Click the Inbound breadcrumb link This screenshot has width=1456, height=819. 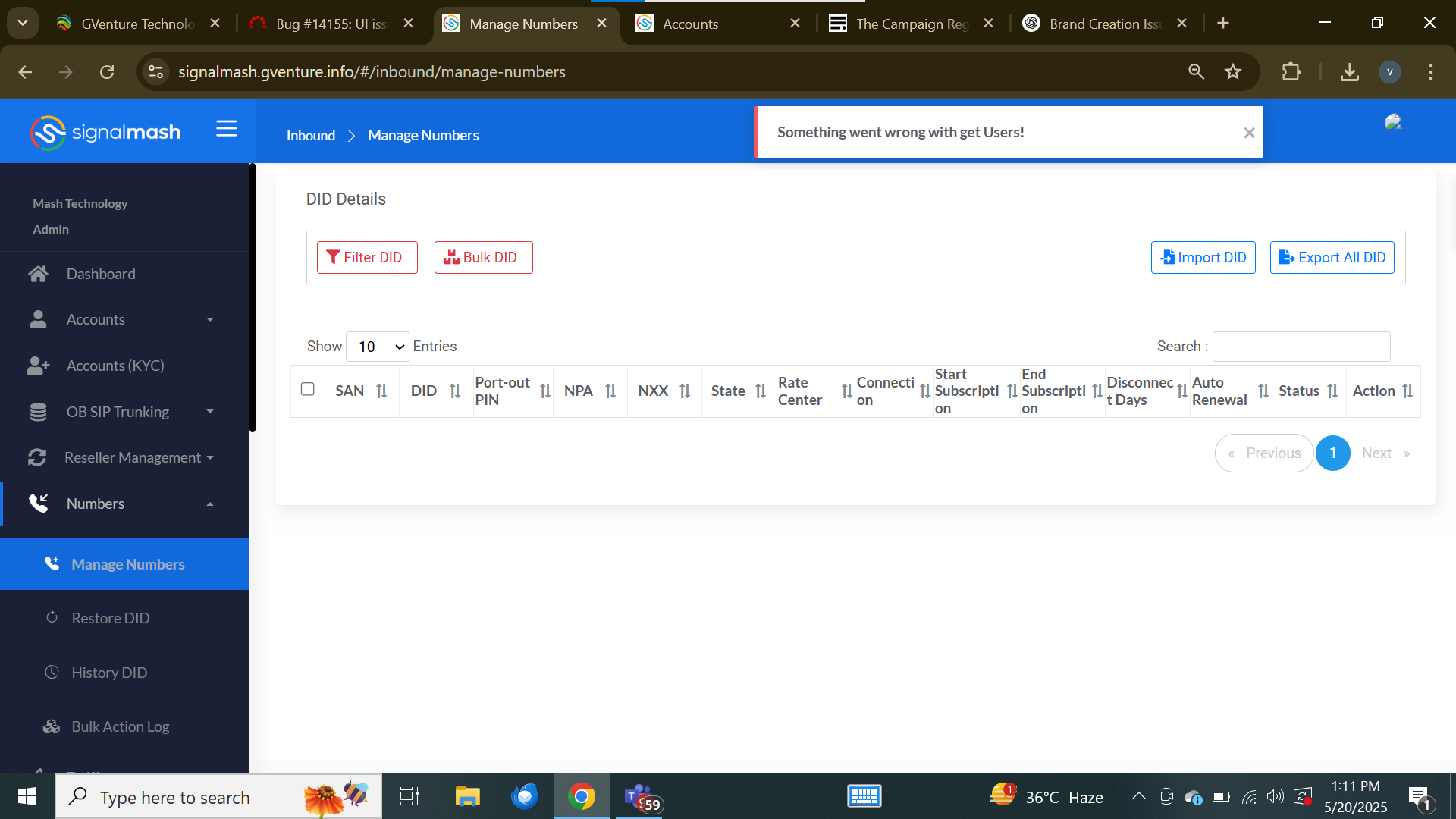[311, 136]
